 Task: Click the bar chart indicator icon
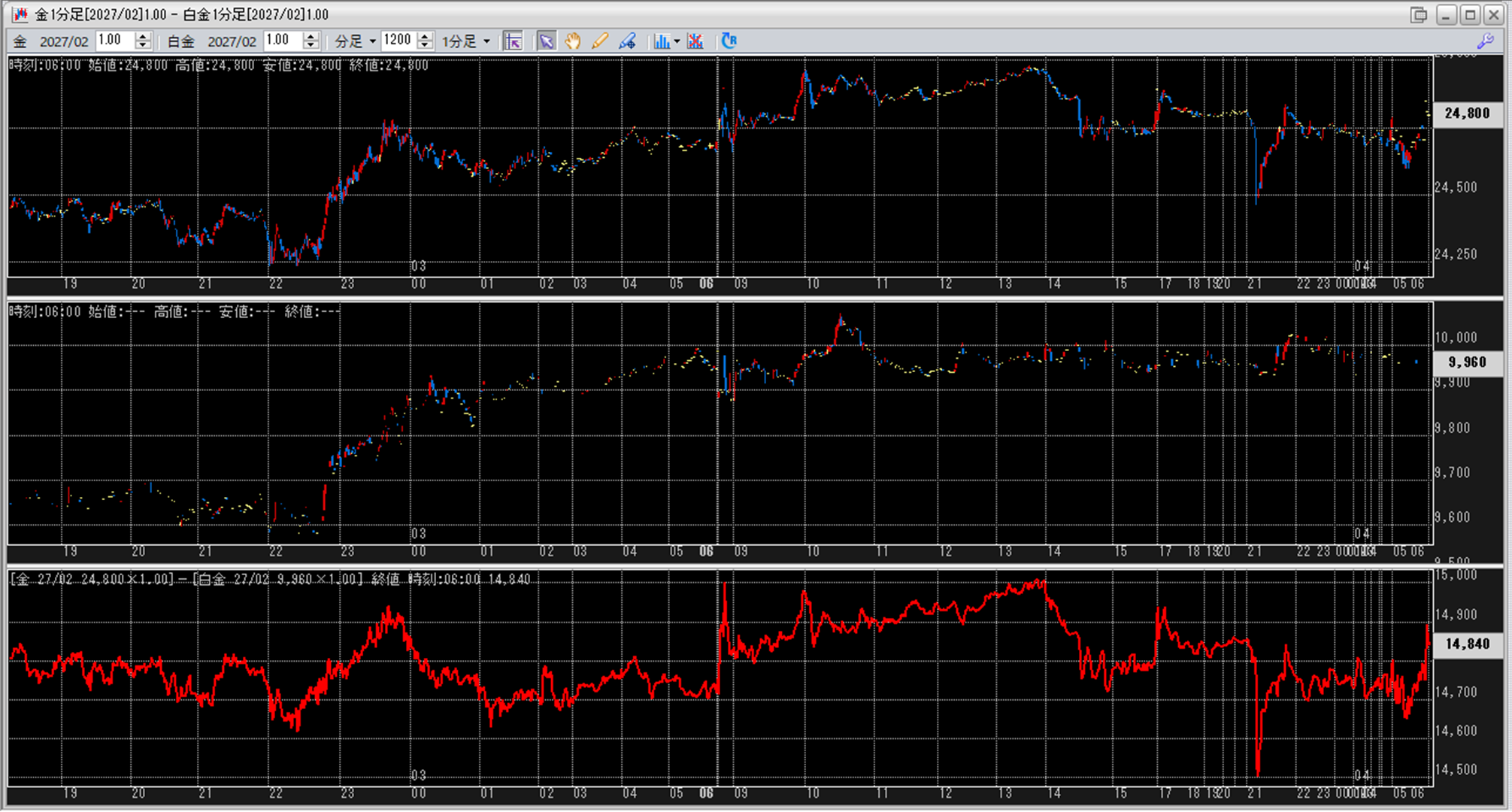(x=661, y=41)
